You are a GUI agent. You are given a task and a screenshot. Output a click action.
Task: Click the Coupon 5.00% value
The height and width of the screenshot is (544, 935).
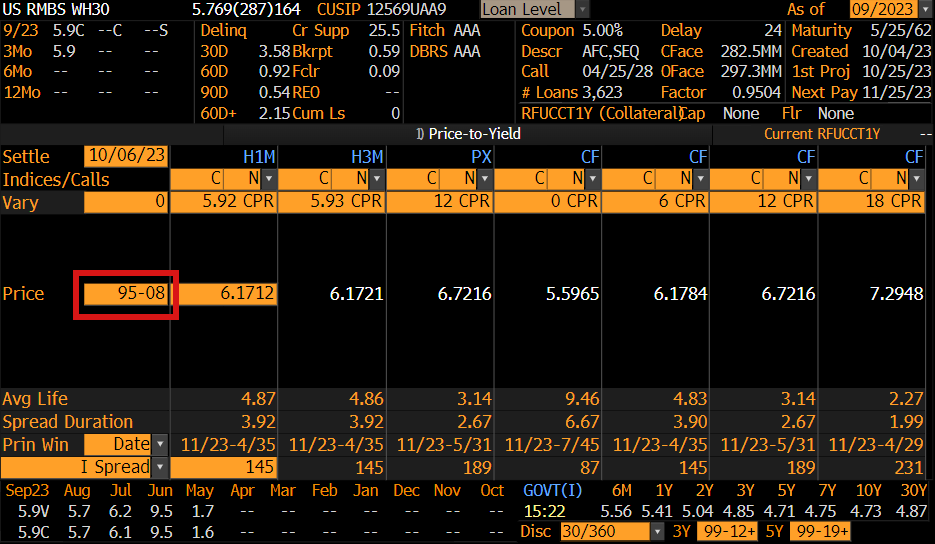603,30
